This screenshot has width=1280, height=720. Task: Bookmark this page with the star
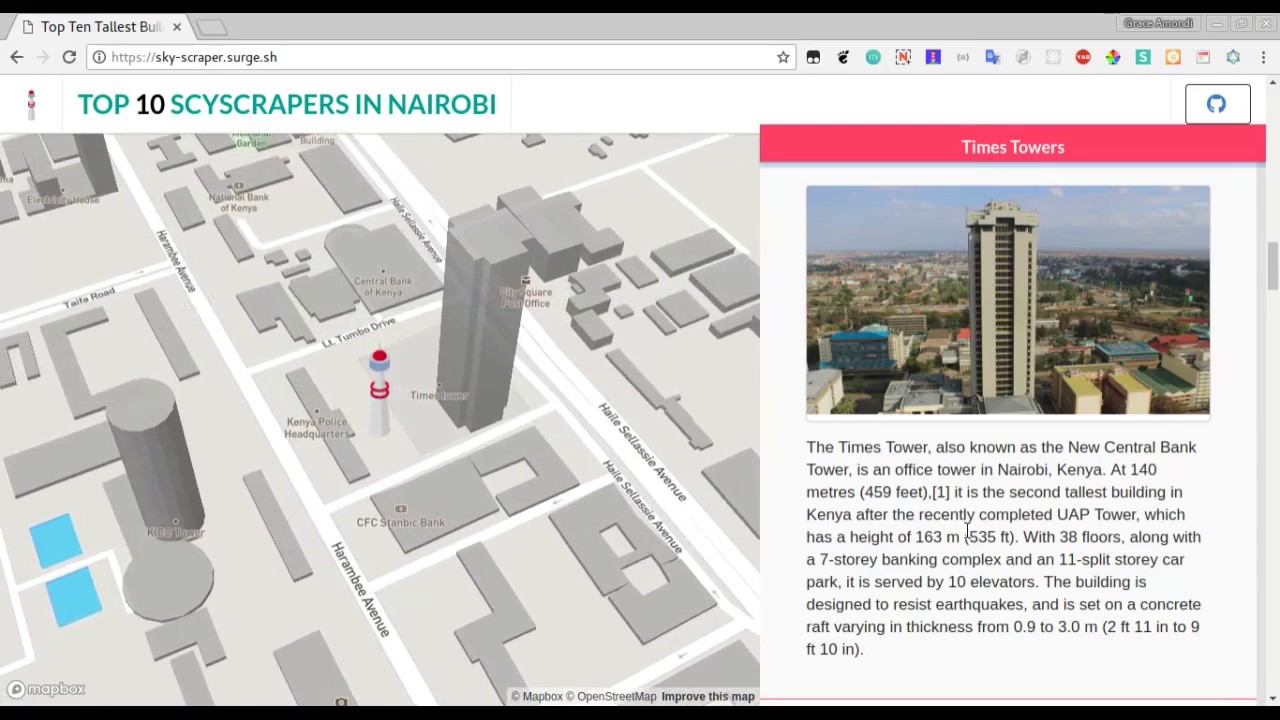[783, 57]
